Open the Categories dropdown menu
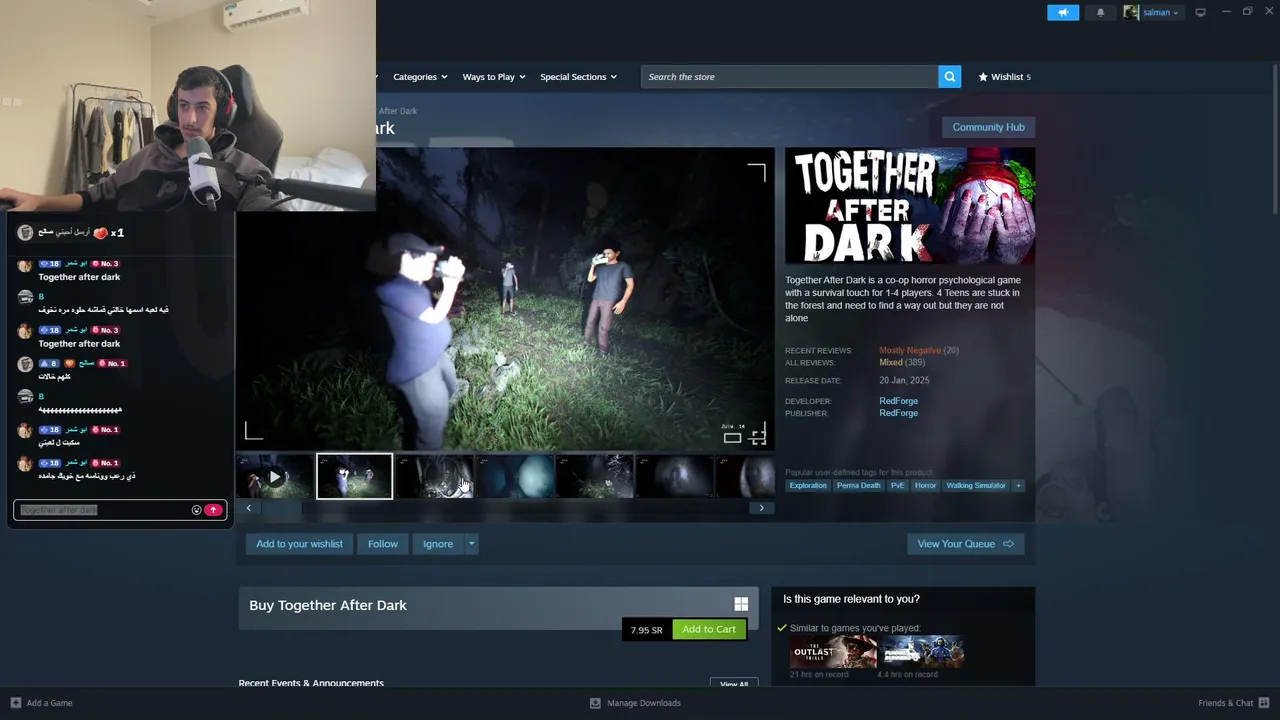The image size is (1280, 720). click(x=420, y=77)
